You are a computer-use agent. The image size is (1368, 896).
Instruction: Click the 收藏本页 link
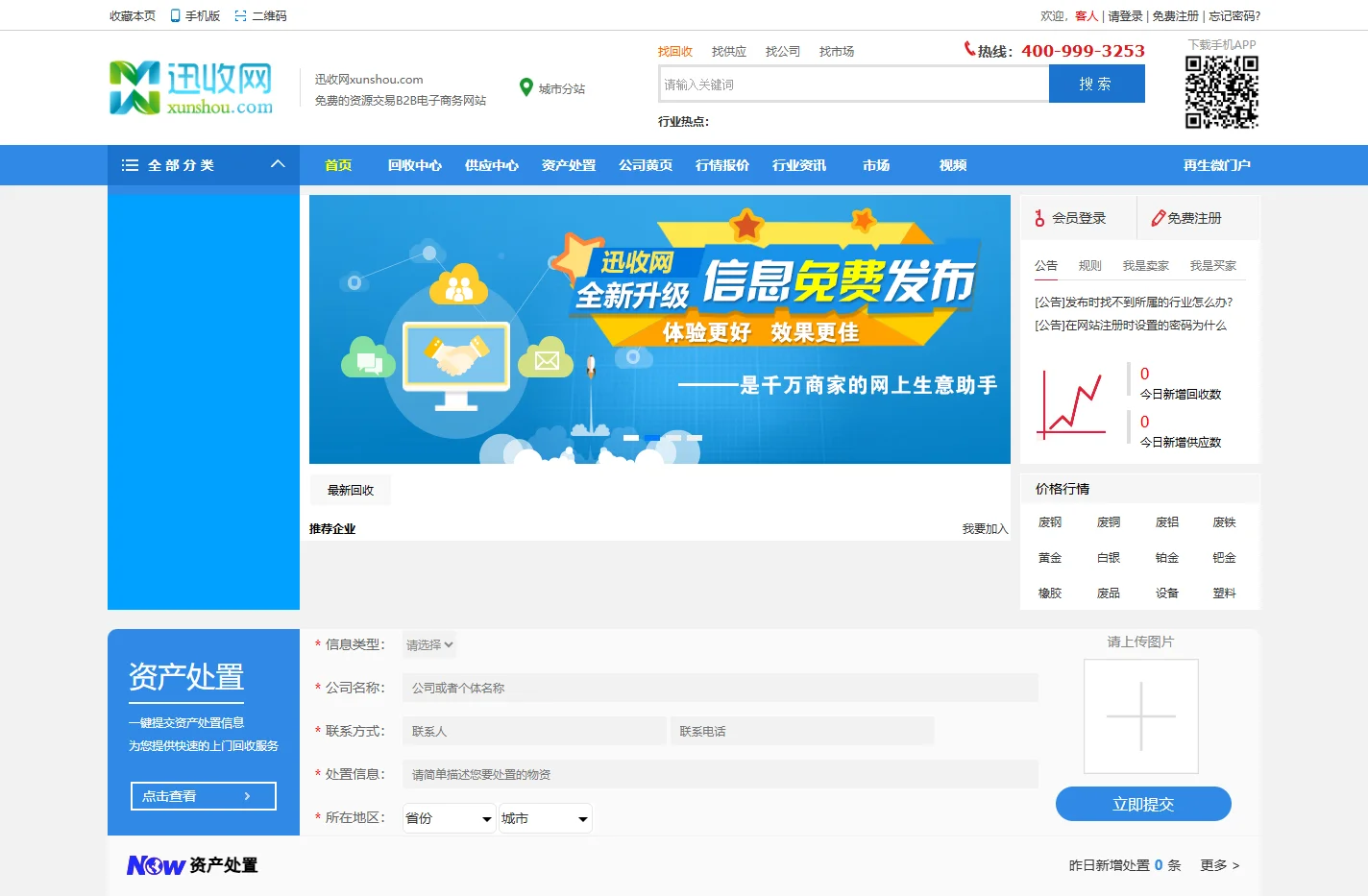tap(133, 16)
